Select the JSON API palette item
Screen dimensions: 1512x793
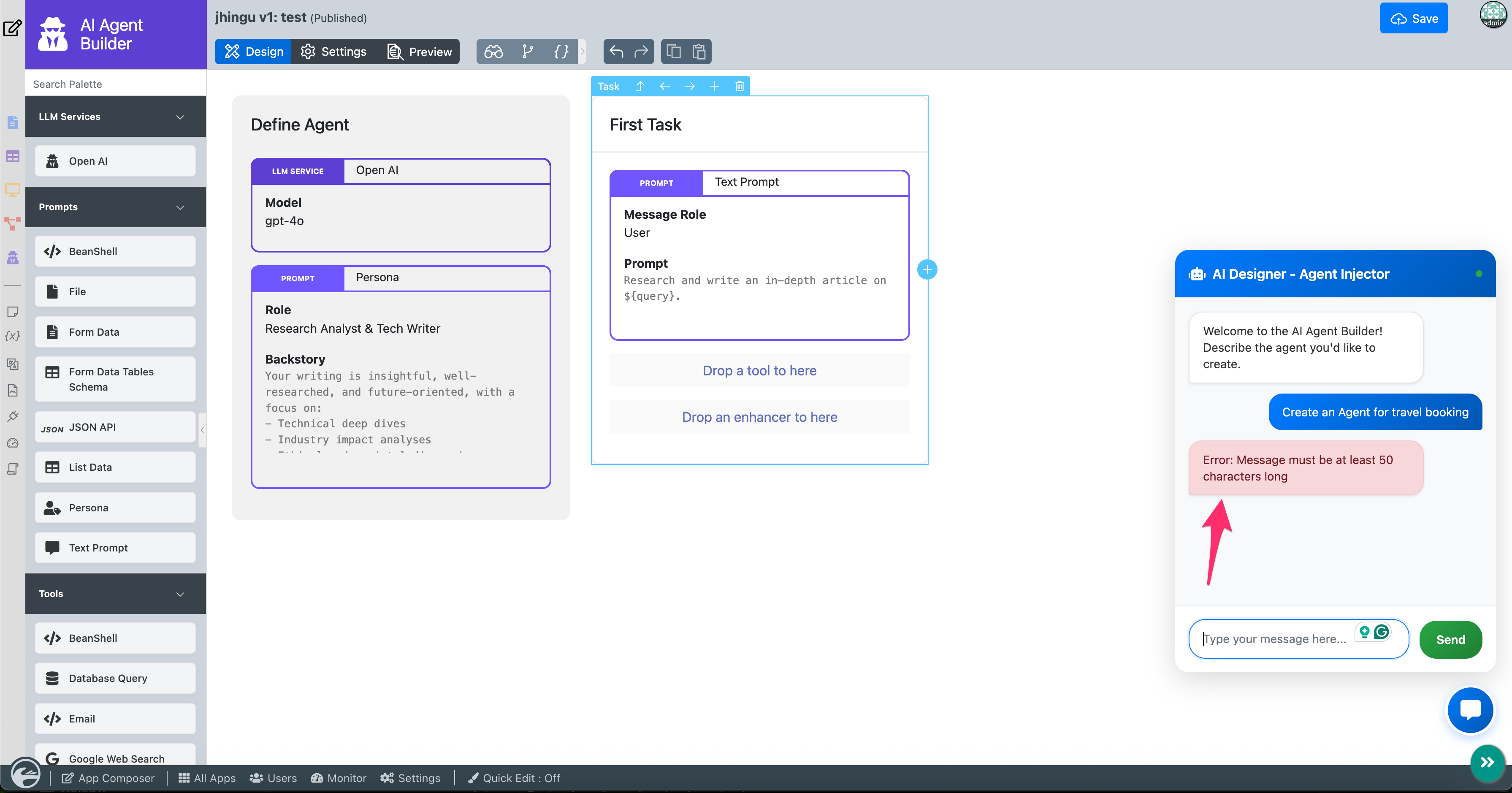coord(115,427)
